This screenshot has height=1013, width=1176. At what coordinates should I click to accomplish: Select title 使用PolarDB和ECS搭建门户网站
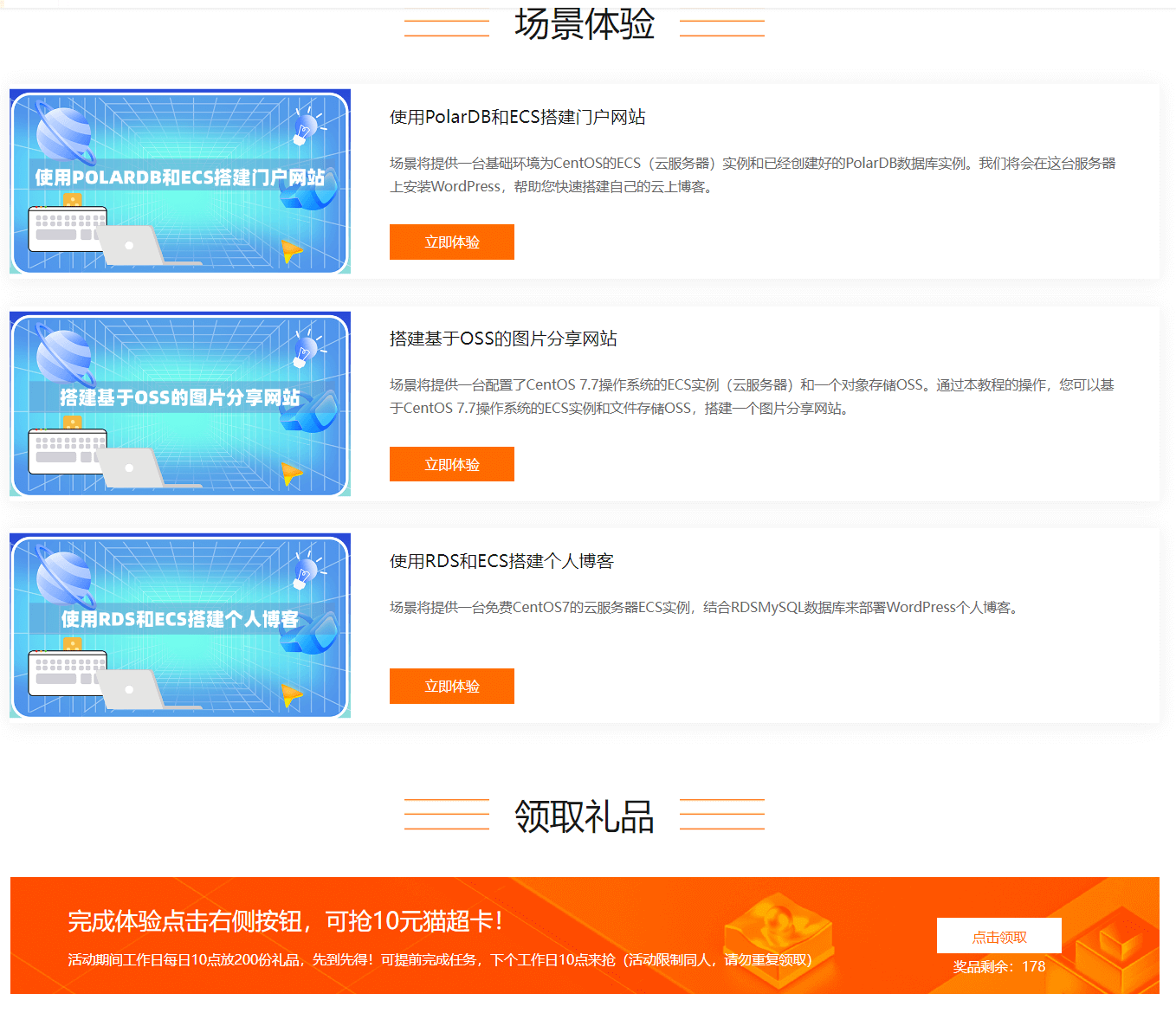click(x=517, y=117)
